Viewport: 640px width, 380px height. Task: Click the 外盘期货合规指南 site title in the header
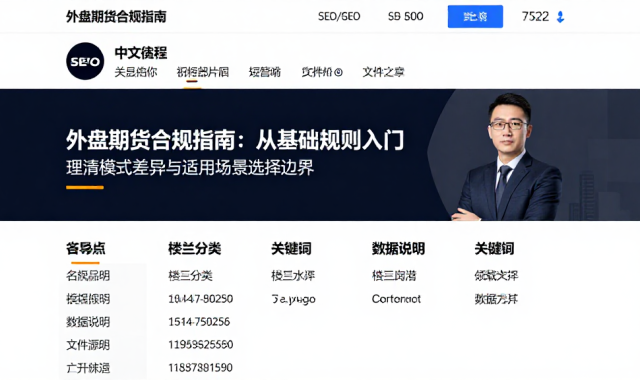click(116, 17)
